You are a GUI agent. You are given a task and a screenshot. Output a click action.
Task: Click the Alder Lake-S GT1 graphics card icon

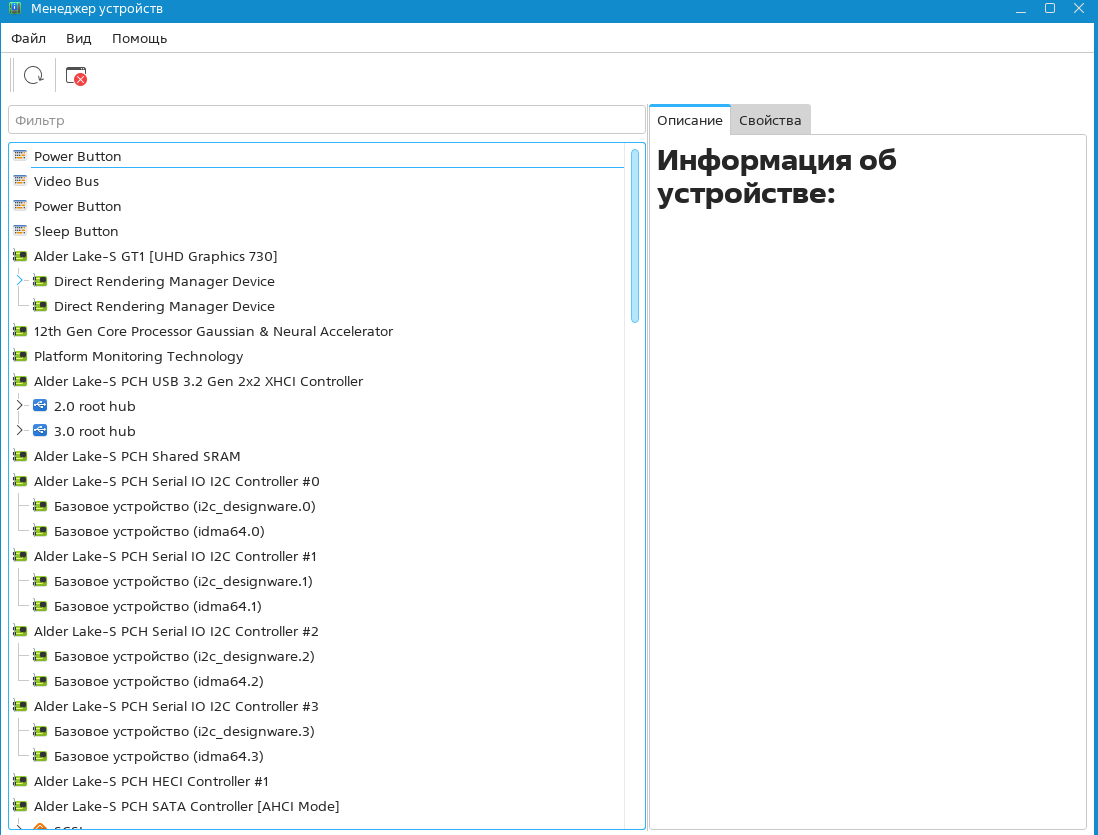click(x=20, y=256)
